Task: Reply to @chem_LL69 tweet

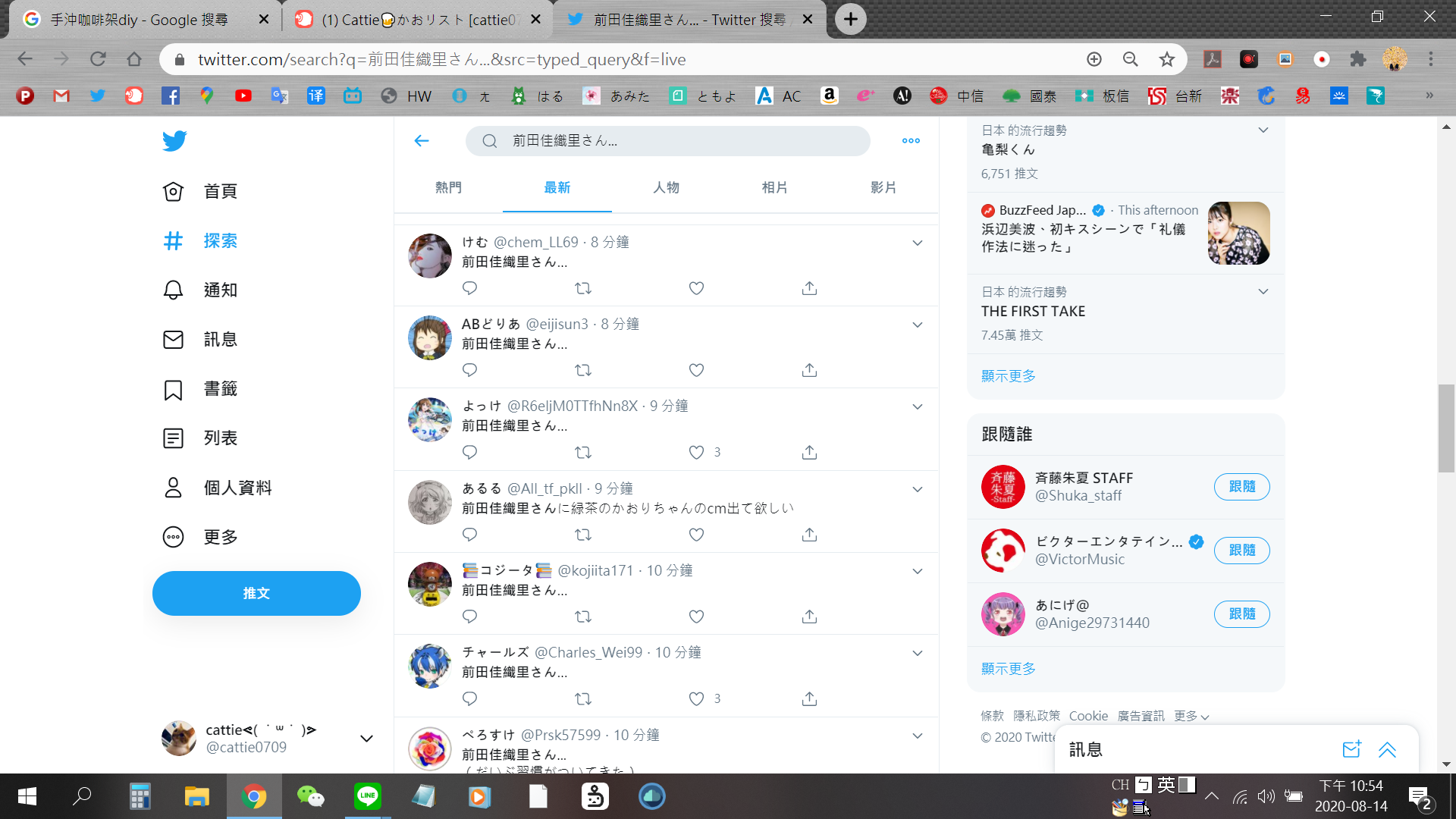Action: (x=469, y=288)
